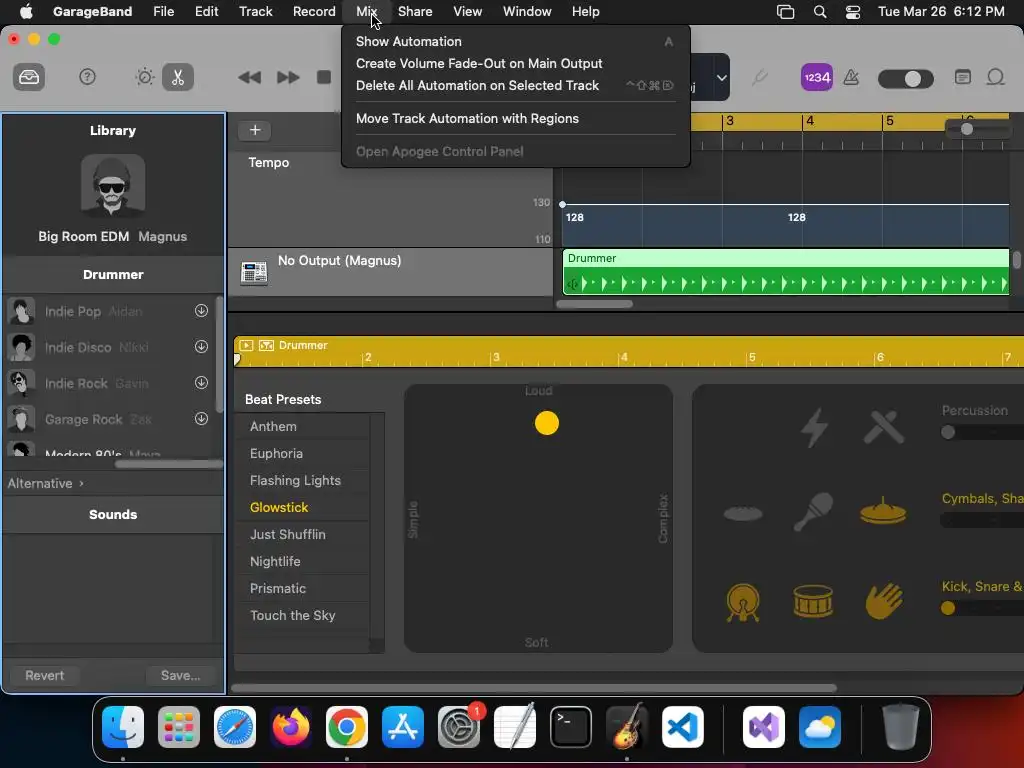Select the Glowstick beat preset
The width and height of the screenshot is (1024, 768).
[302, 507]
